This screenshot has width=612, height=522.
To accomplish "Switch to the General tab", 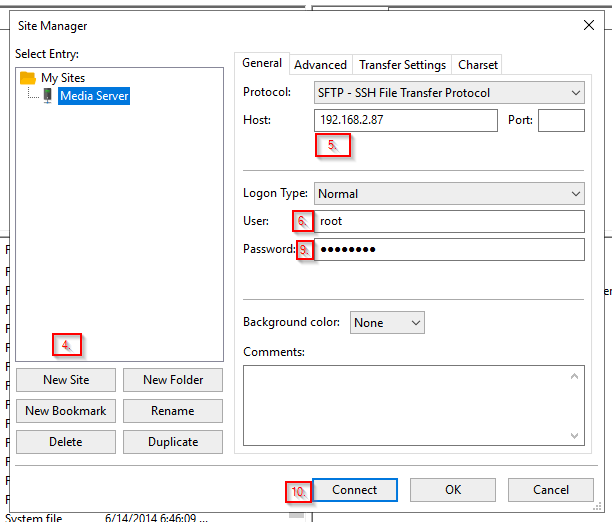I will click(262, 63).
